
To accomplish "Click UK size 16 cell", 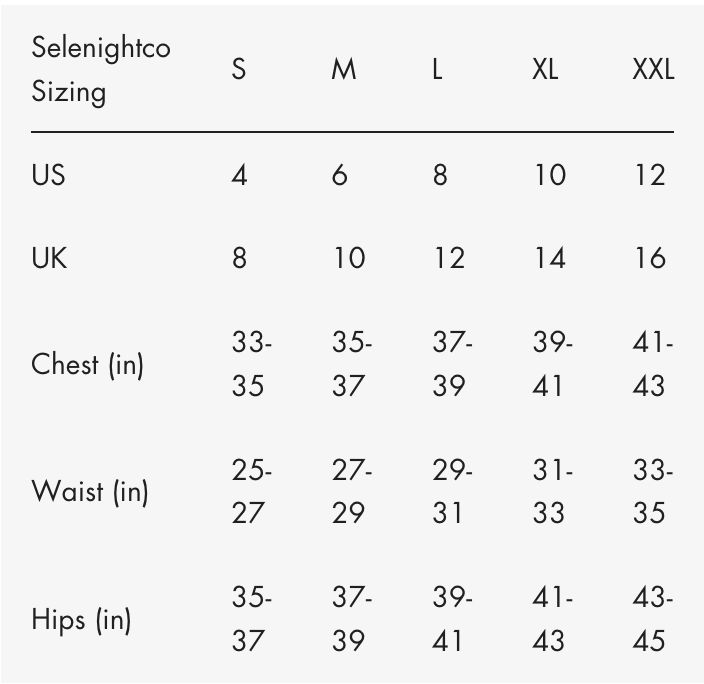I will (649, 258).
